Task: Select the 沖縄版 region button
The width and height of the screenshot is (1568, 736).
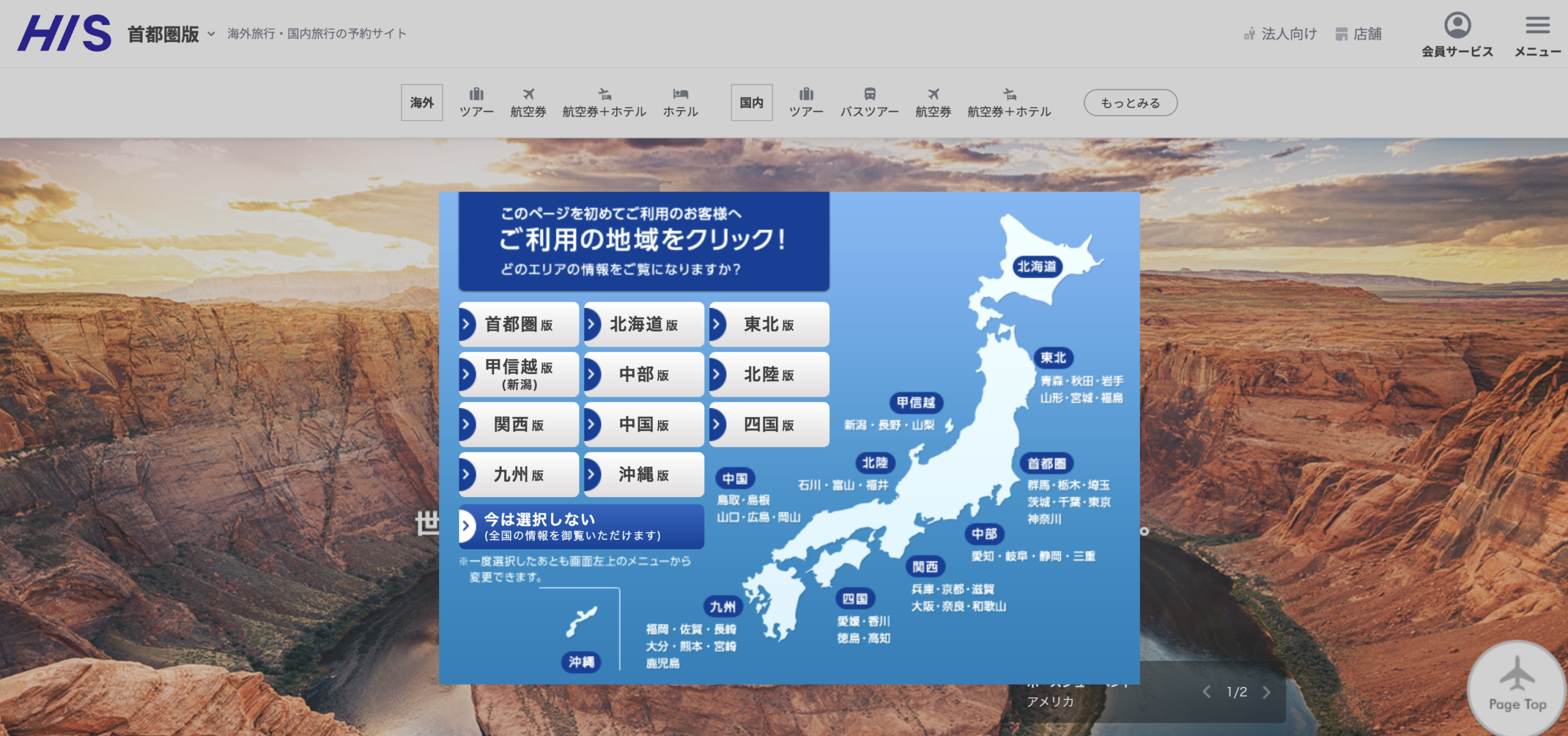Action: 644,475
